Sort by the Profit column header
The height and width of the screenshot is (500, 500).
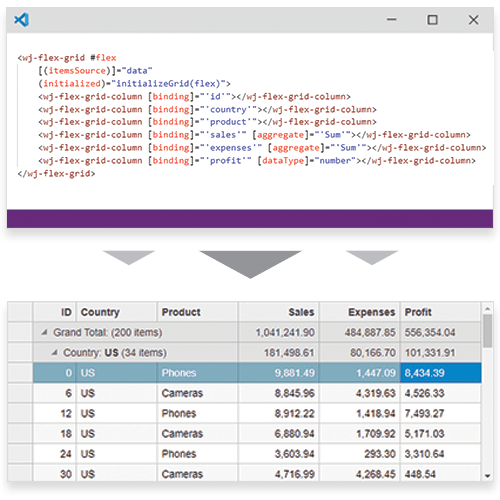[x=441, y=312]
